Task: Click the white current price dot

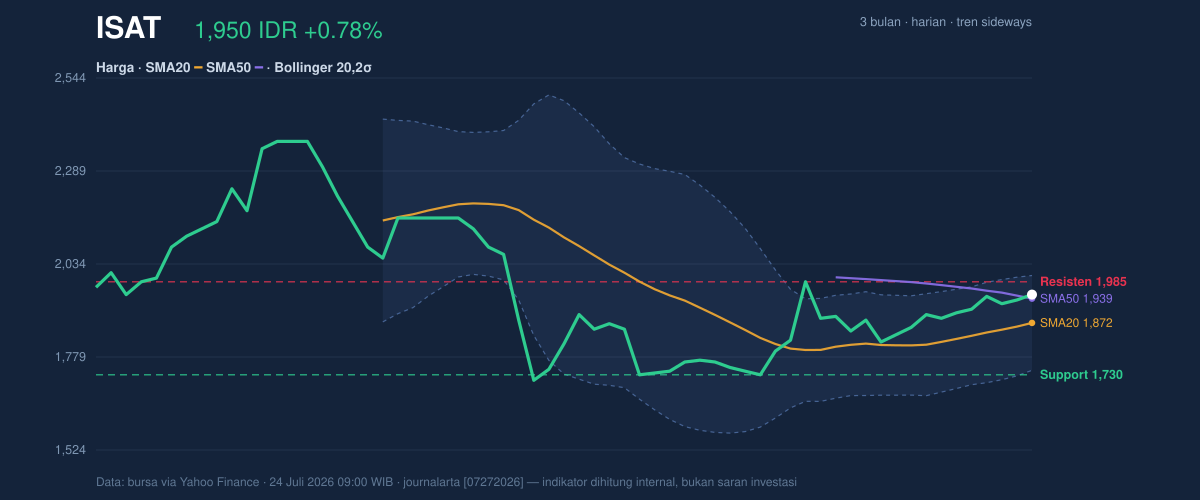Action: click(x=1032, y=295)
